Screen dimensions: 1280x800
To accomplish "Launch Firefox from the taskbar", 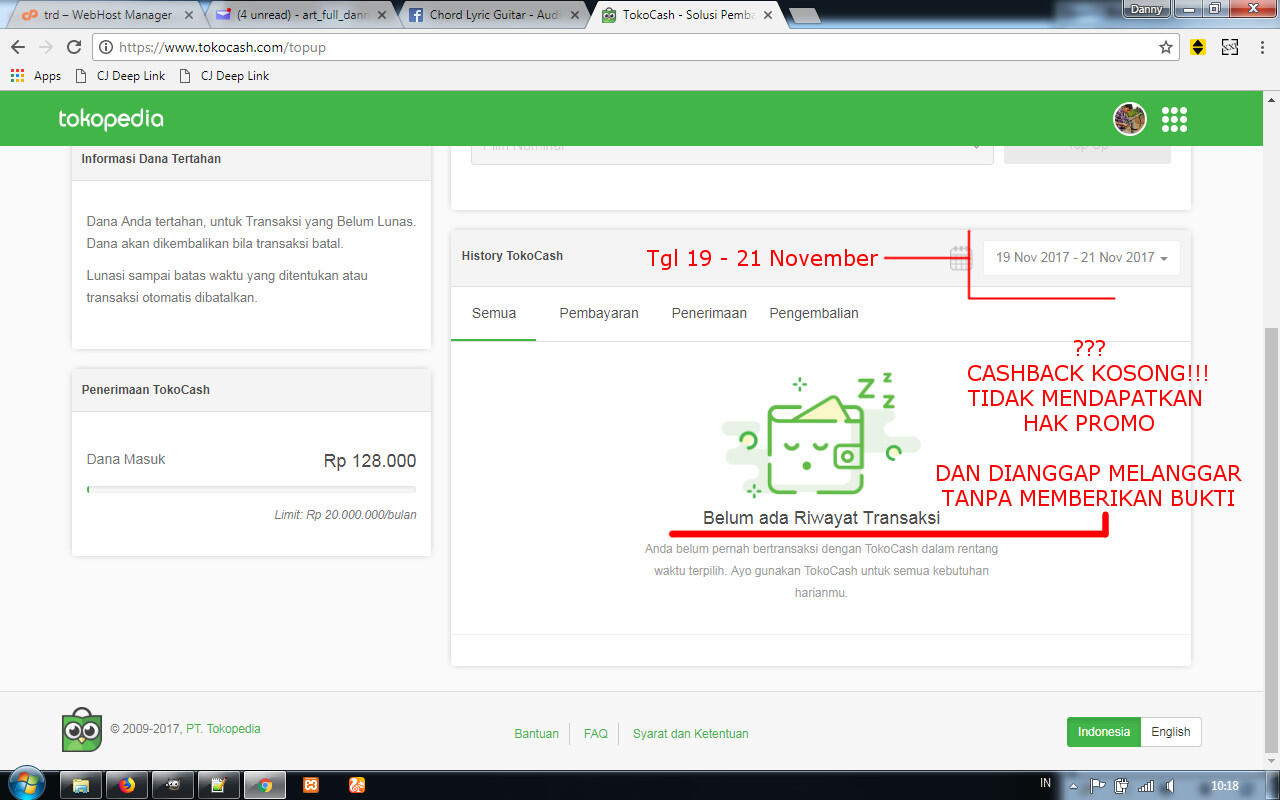I will 127,785.
